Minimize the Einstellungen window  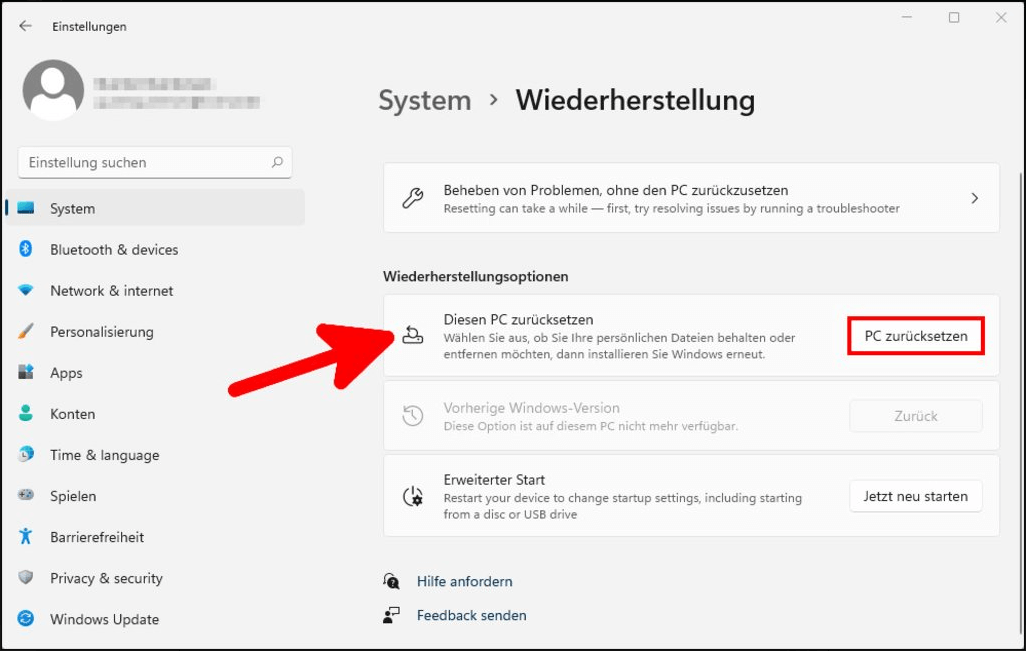point(907,18)
